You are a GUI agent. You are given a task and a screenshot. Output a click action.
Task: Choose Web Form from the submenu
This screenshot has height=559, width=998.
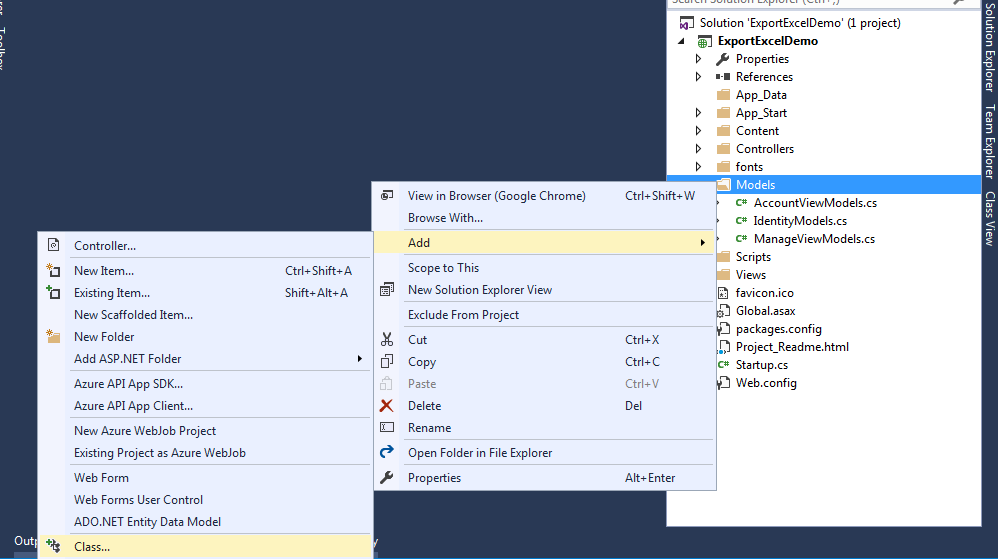[204, 478]
